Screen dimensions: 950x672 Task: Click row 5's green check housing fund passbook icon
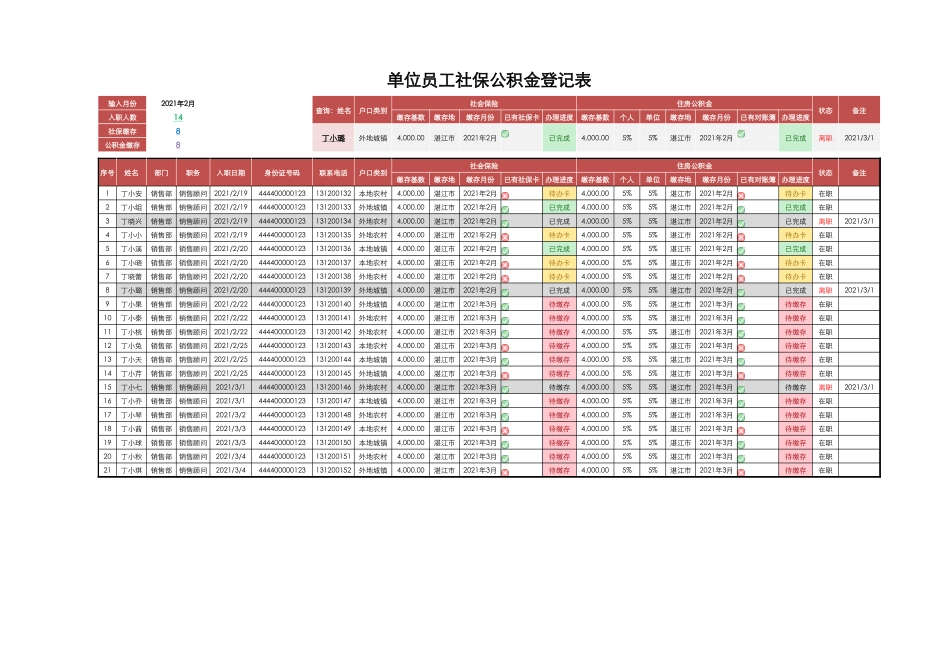pyautogui.click(x=742, y=251)
